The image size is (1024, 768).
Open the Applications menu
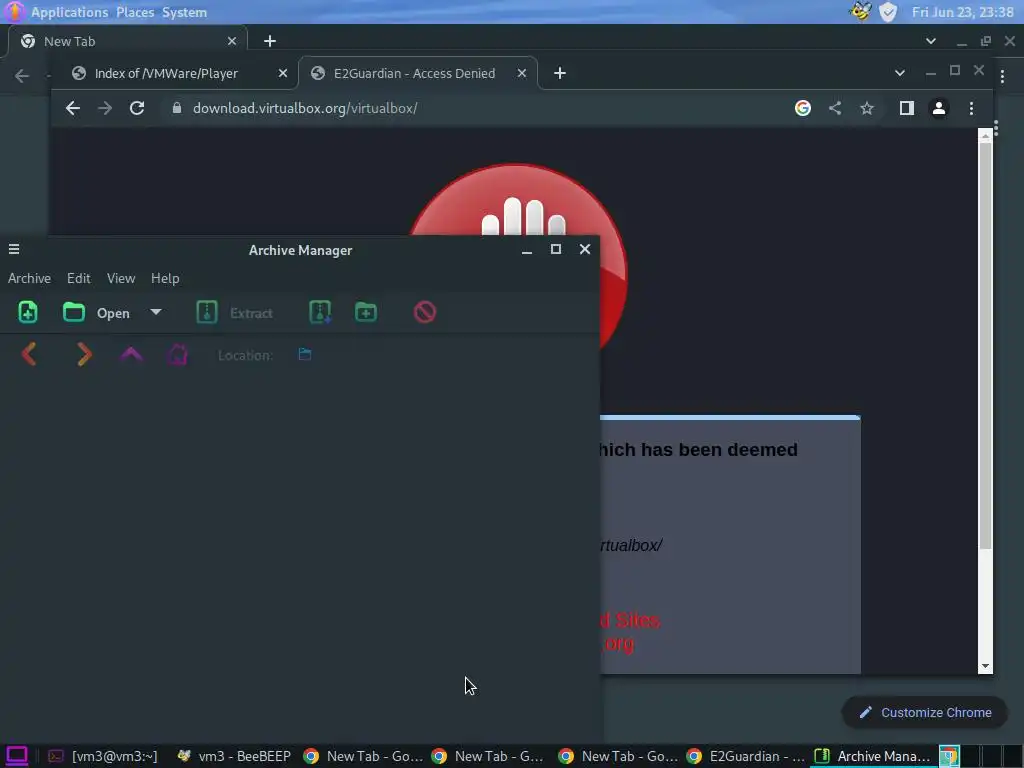(69, 12)
